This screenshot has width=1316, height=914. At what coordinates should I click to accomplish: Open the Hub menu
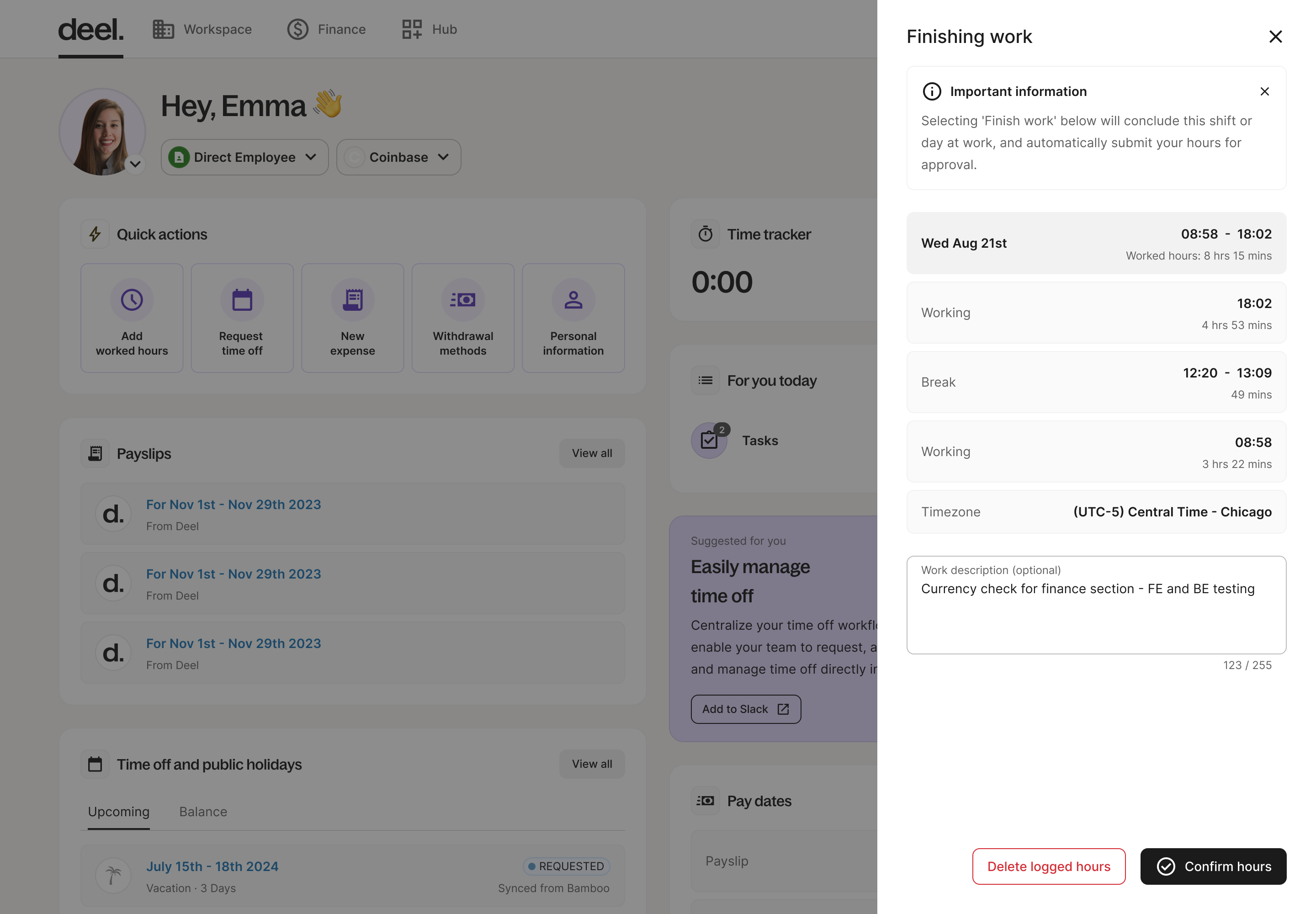[x=429, y=29]
